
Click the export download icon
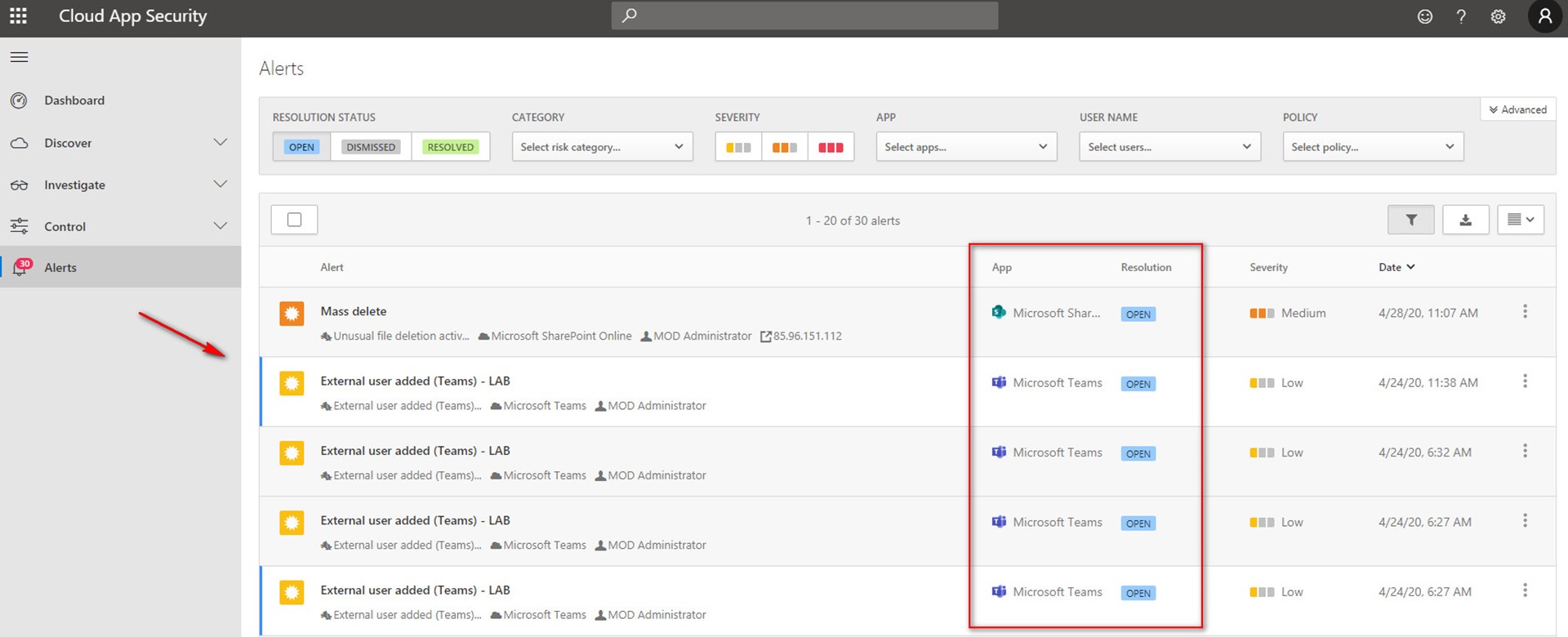[x=1465, y=220]
